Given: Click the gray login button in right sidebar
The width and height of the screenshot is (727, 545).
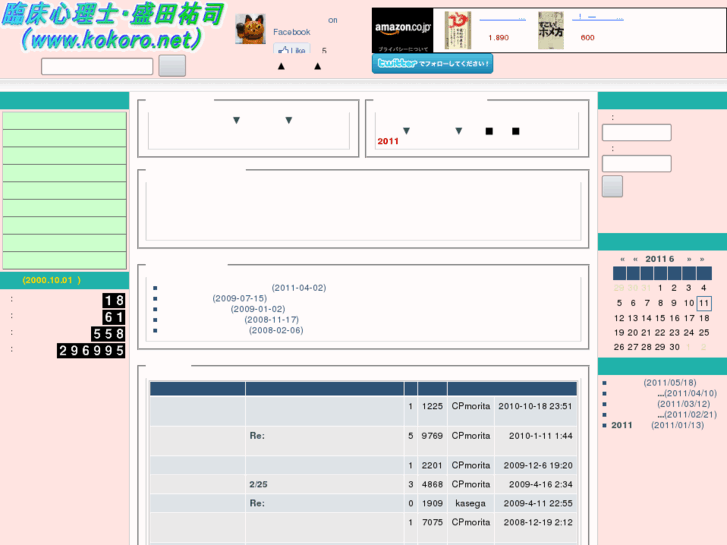Looking at the screenshot, I should click(612, 186).
